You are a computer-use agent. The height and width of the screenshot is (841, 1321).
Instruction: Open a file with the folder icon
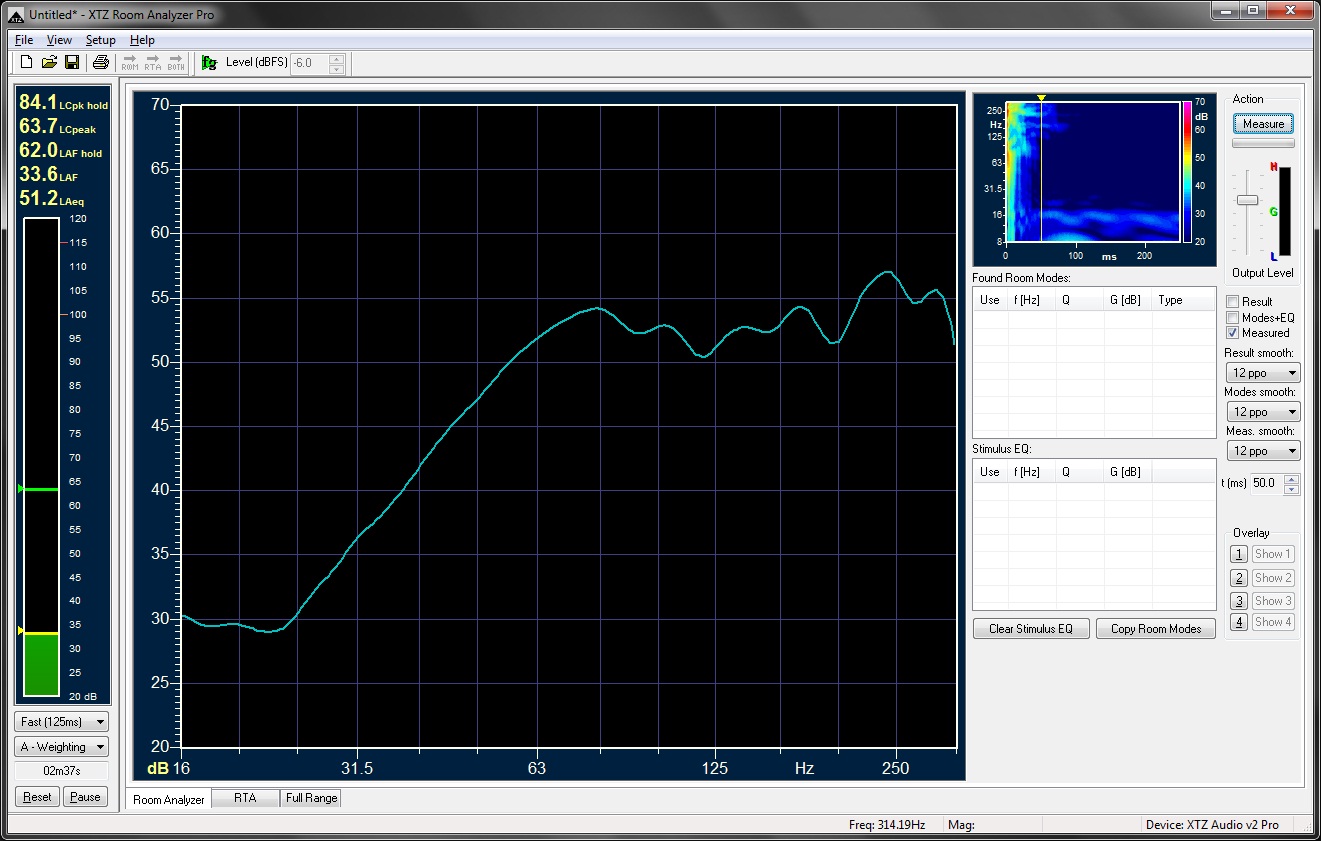49,63
